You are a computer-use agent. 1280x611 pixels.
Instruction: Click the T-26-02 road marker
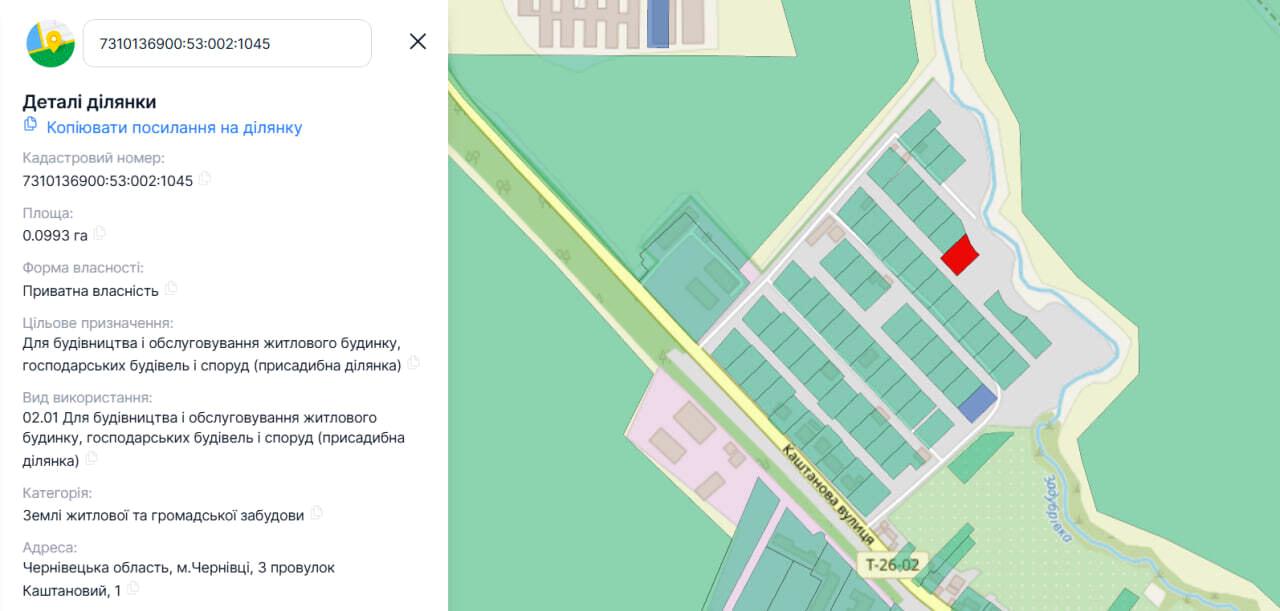pyautogui.click(x=893, y=565)
